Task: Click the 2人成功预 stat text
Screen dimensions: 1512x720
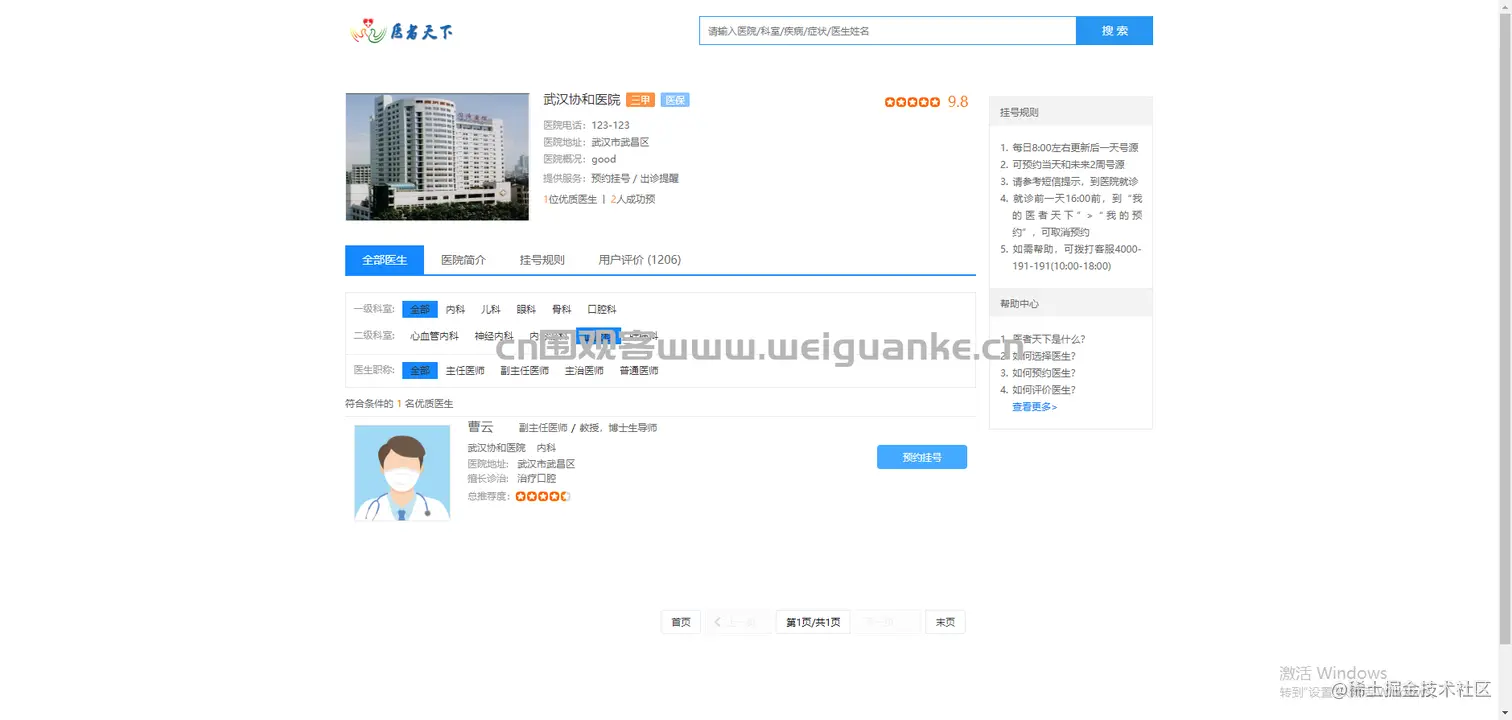Action: click(633, 200)
